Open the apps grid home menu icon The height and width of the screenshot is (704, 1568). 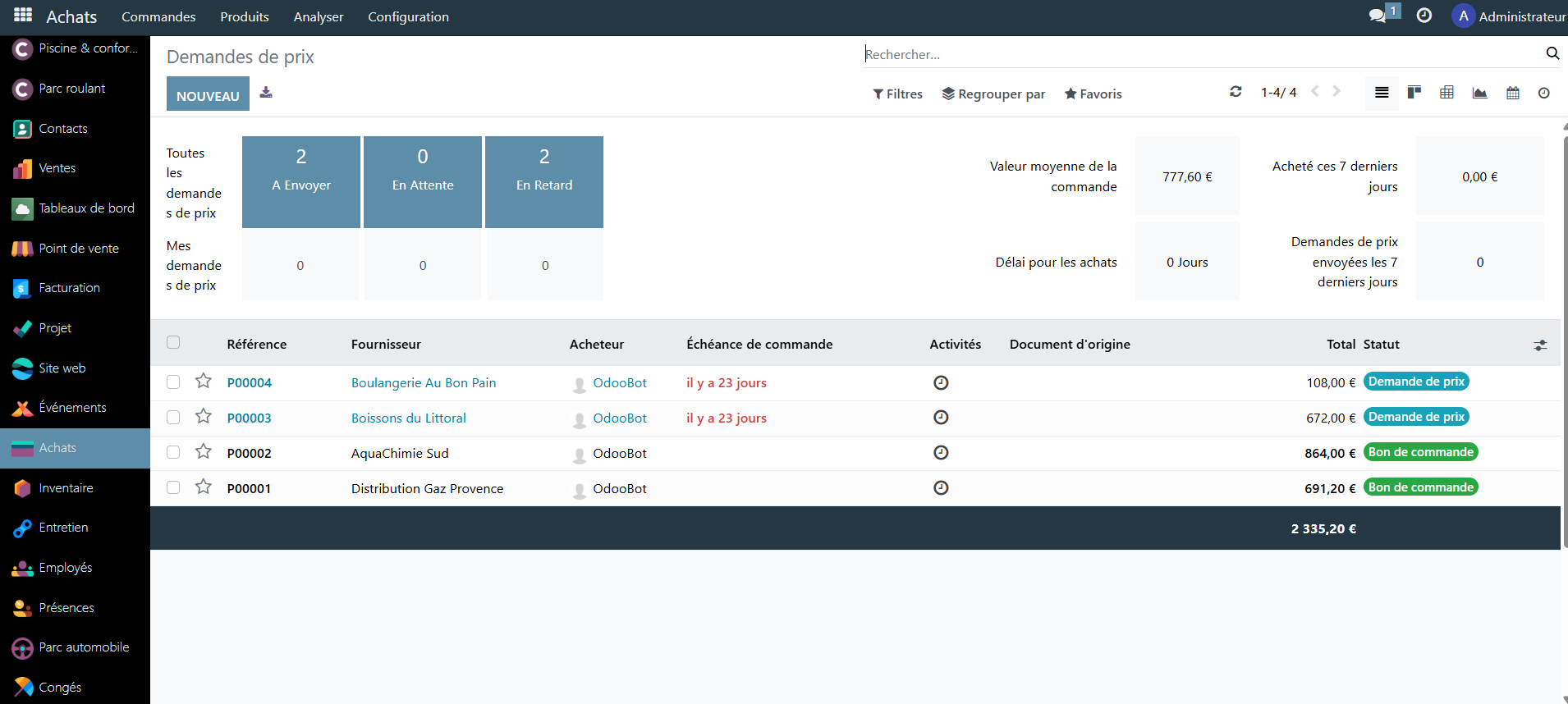point(23,16)
